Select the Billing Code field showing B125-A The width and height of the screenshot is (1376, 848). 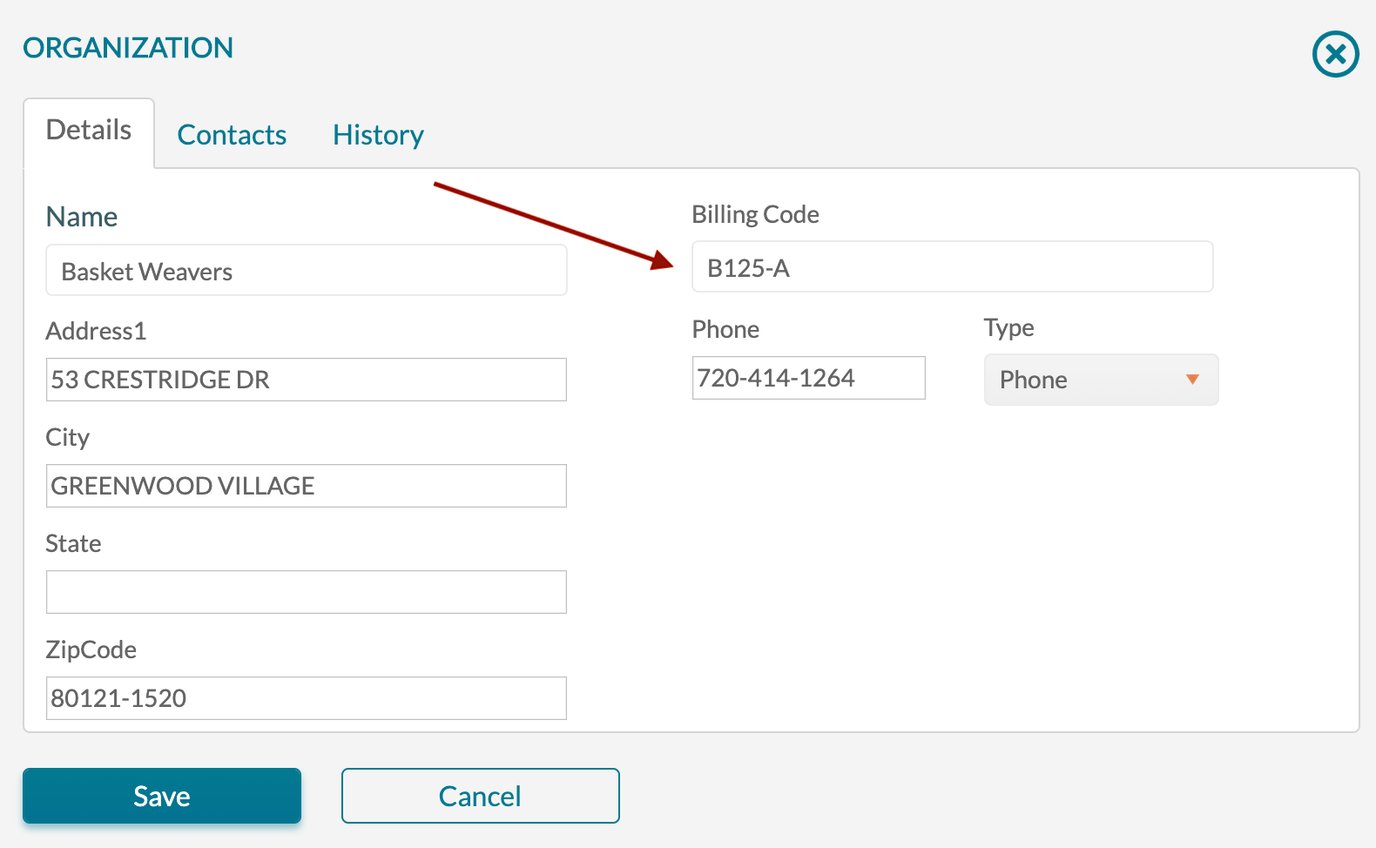tap(952, 266)
